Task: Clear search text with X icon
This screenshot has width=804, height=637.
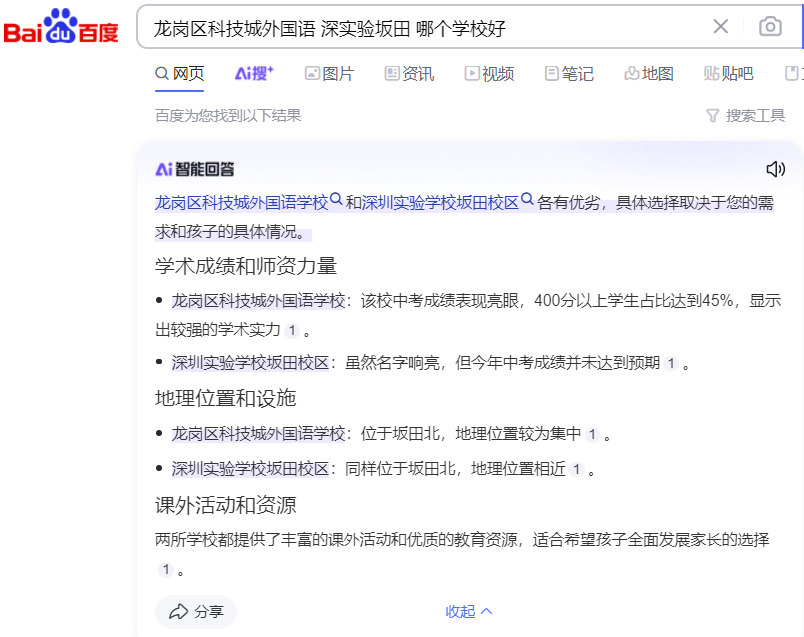Action: [x=720, y=27]
